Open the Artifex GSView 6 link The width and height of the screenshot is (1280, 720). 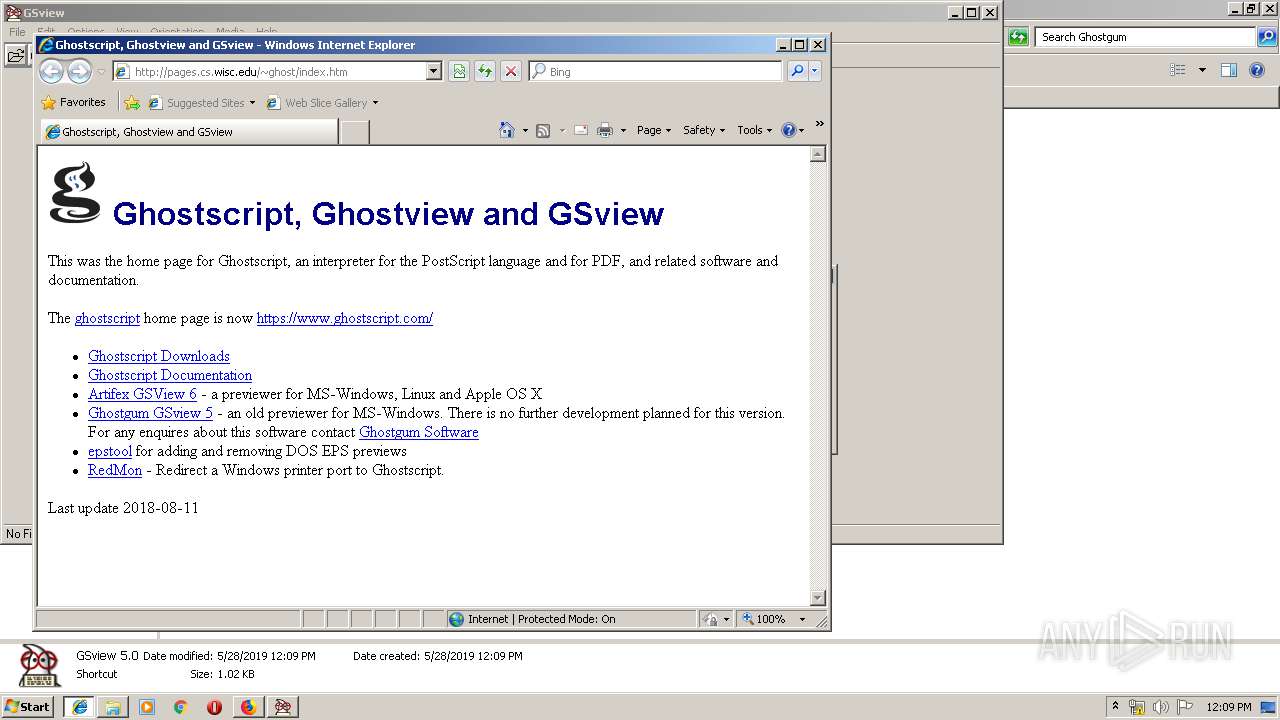coord(142,394)
